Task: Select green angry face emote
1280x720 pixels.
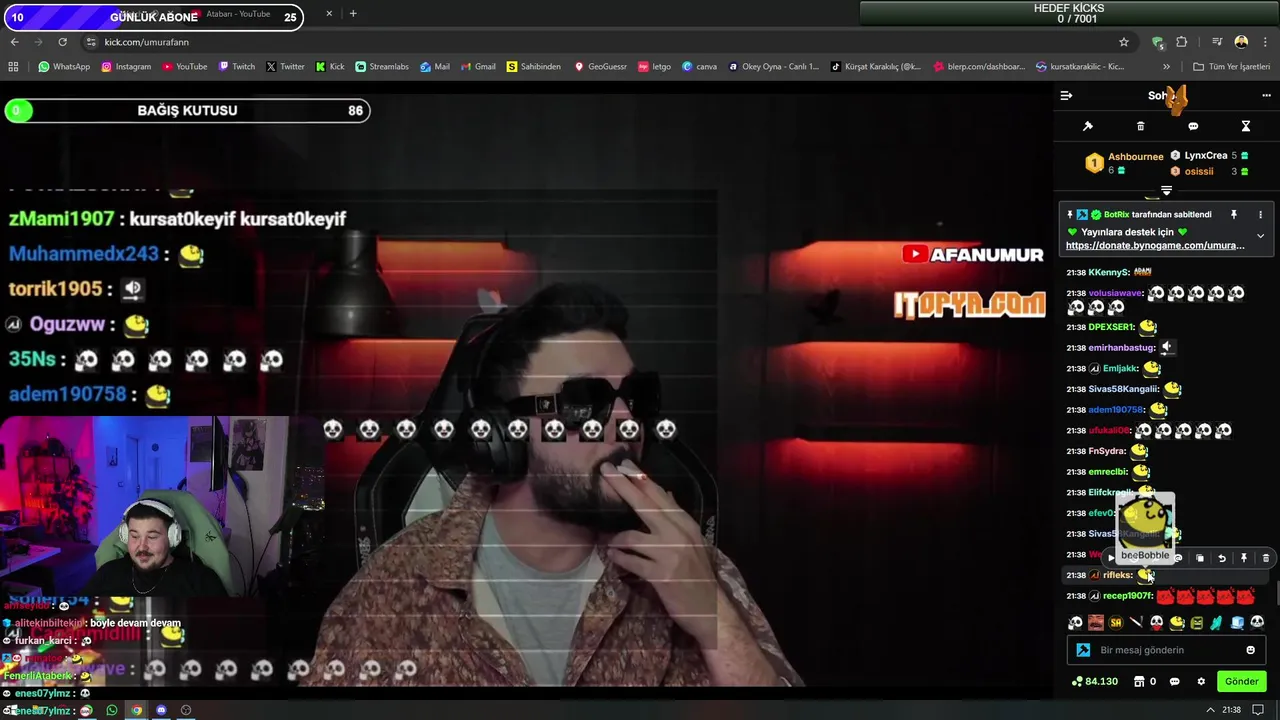Action: pos(1196,623)
